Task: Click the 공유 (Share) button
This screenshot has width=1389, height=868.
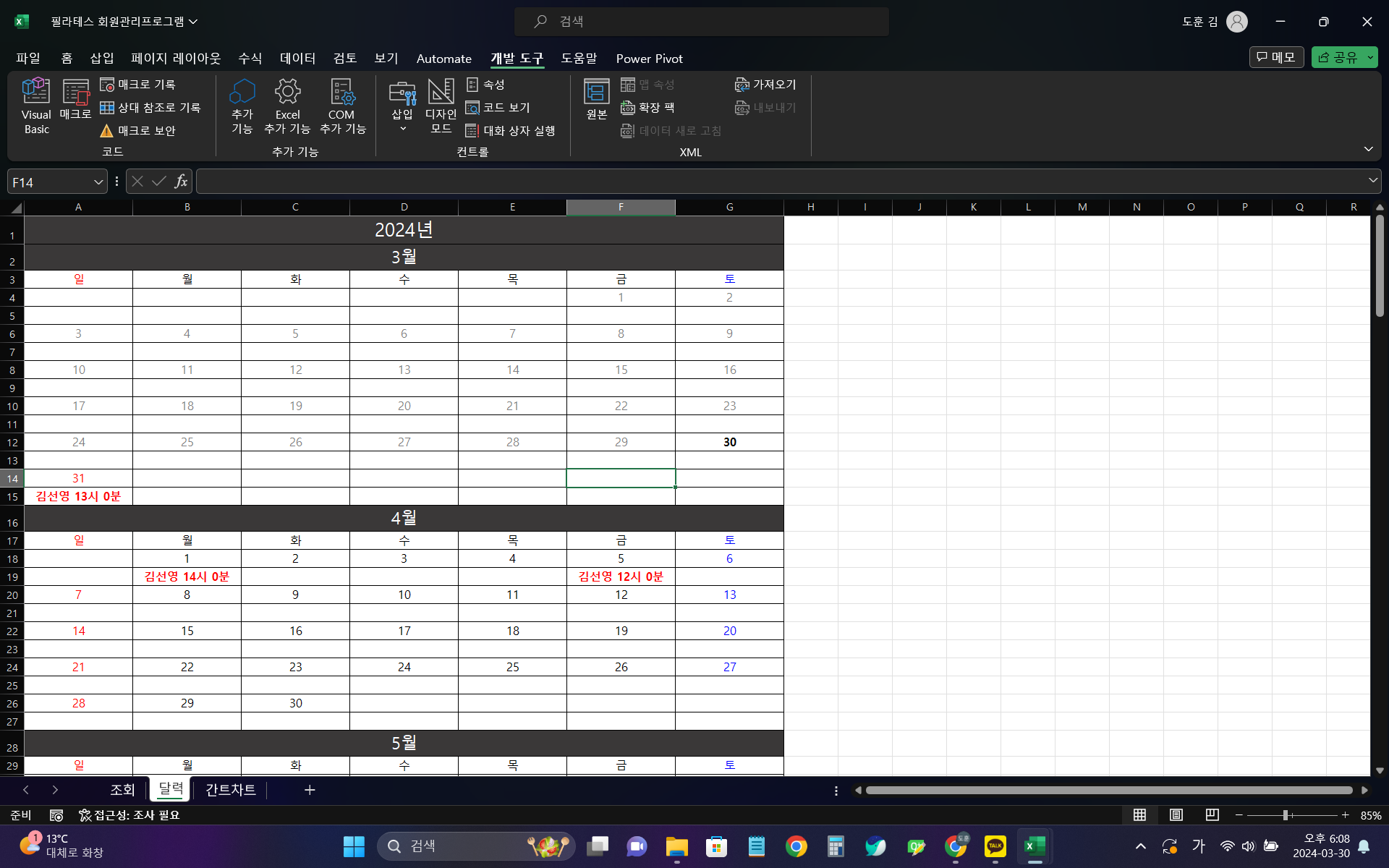Action: pyautogui.click(x=1338, y=57)
